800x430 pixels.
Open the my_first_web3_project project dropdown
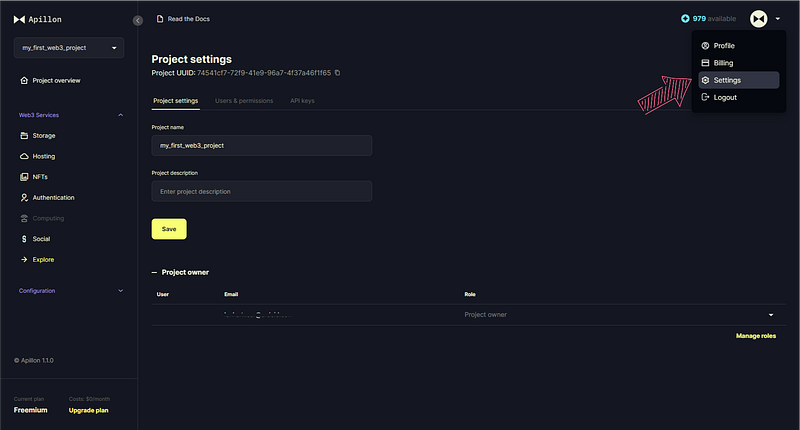(x=69, y=47)
